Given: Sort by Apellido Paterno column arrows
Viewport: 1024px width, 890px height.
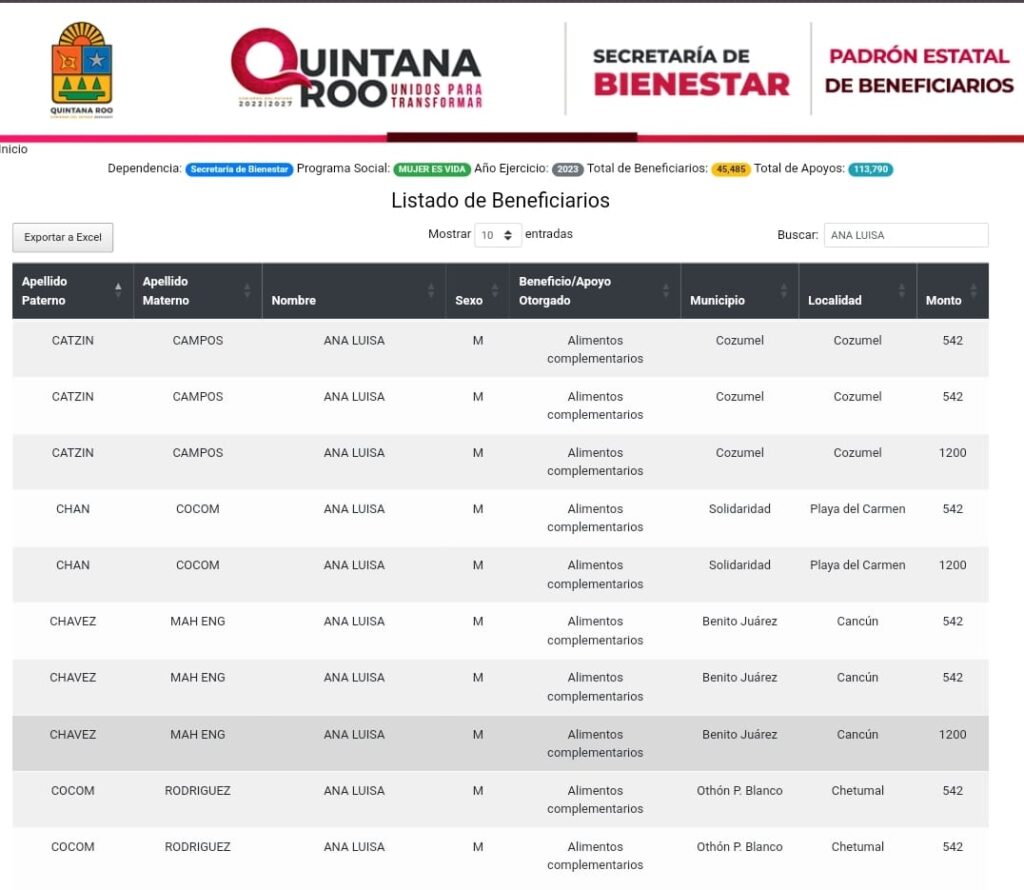Looking at the screenshot, I should coord(118,291).
